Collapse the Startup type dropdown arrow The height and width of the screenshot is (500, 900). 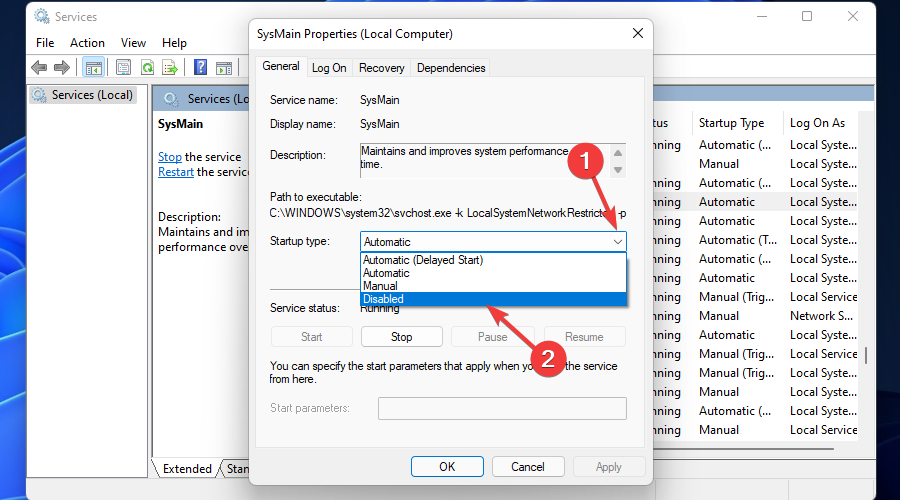[618, 242]
